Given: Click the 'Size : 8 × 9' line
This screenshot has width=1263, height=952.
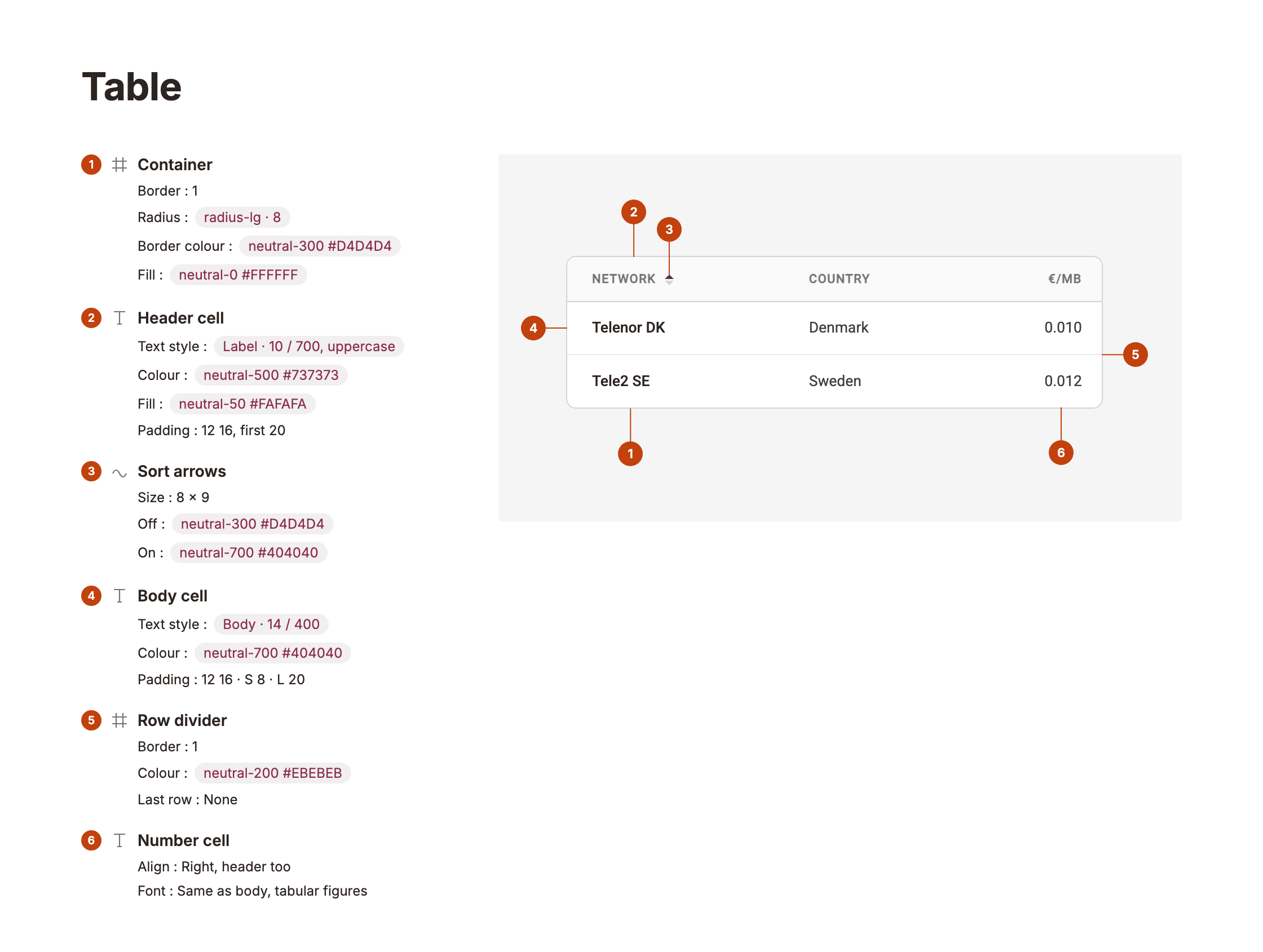Looking at the screenshot, I should click(174, 498).
